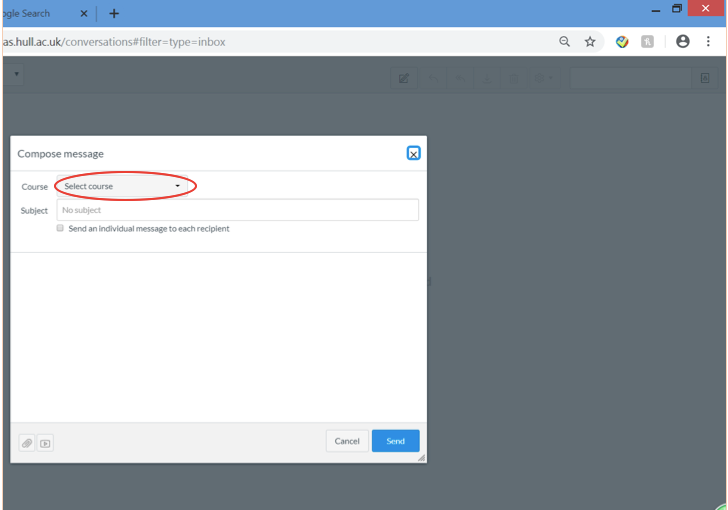
Task: Close the Google Search tab
Action: (84, 13)
